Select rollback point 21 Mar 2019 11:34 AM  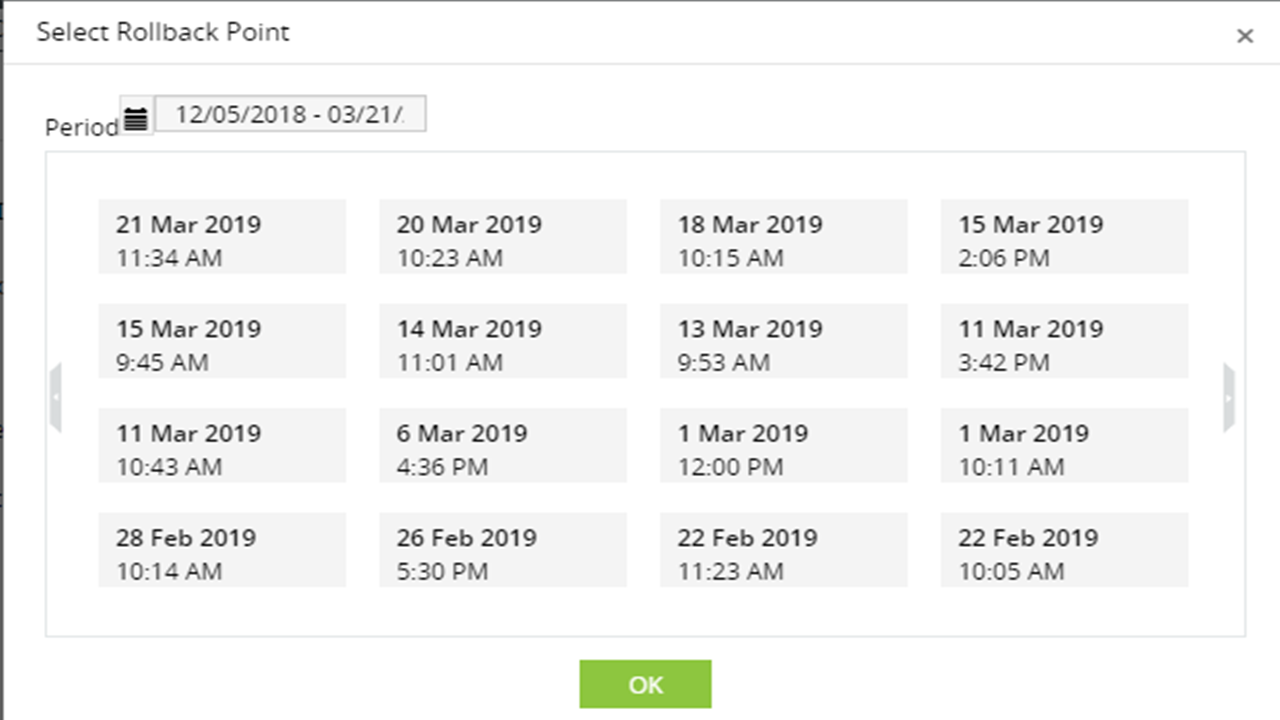(x=222, y=237)
